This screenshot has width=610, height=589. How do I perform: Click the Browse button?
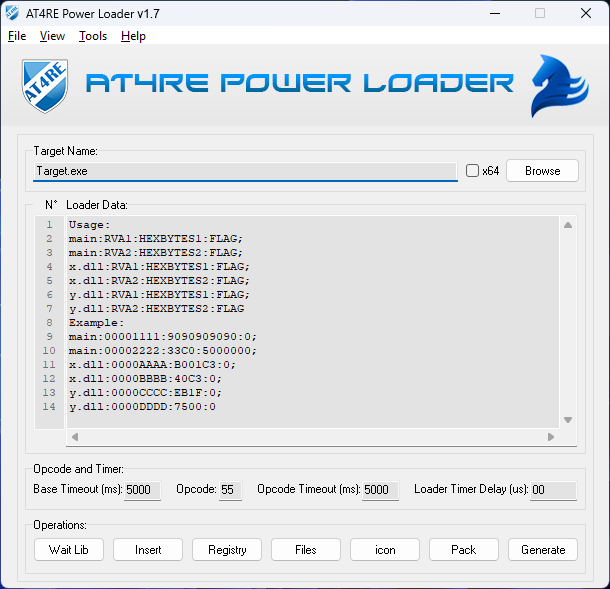[x=542, y=171]
